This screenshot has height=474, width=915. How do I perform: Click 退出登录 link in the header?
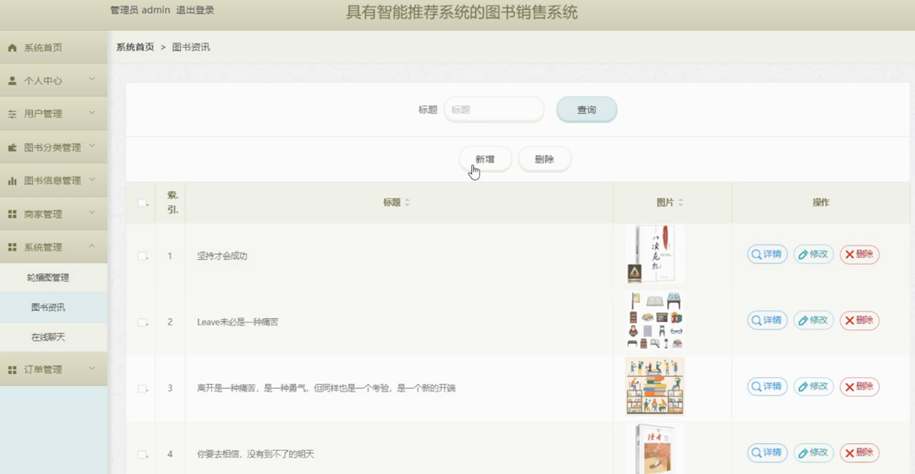tap(195, 10)
